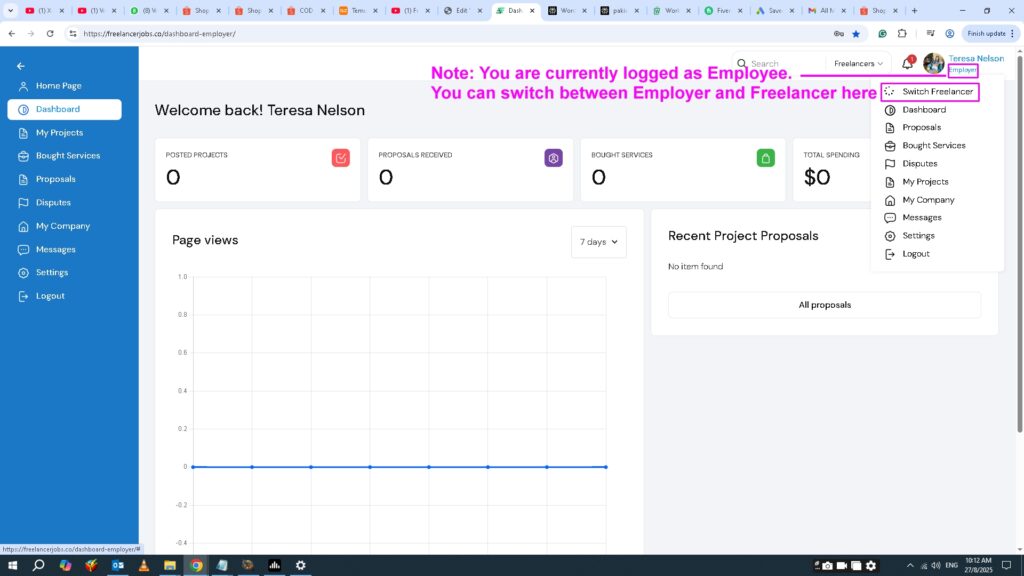Image resolution: width=1024 pixels, height=576 pixels.
Task: Open the Windows taskbar search icon
Action: point(38,565)
